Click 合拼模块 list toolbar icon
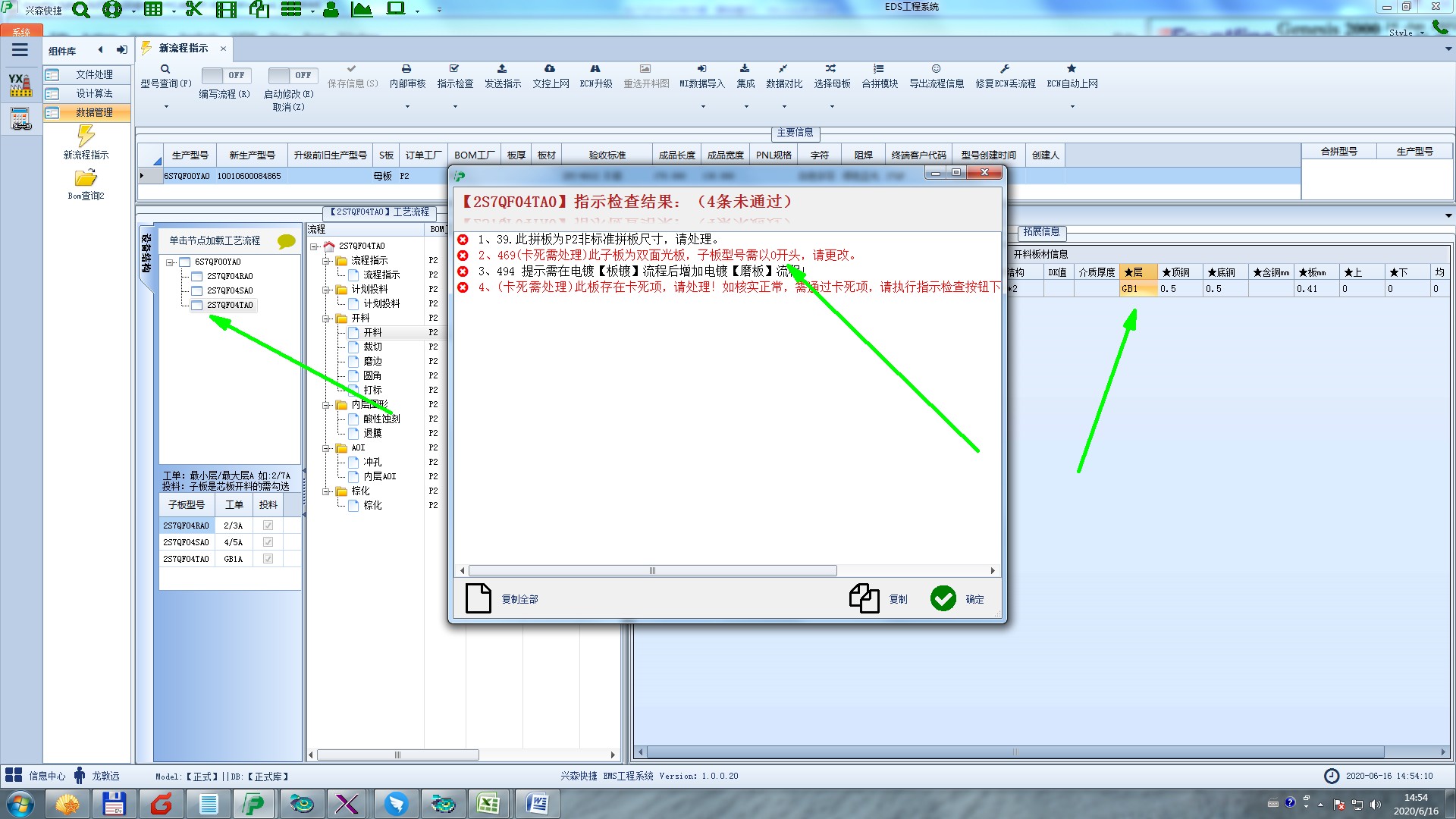Viewport: 1456px width, 819px height. tap(878, 69)
